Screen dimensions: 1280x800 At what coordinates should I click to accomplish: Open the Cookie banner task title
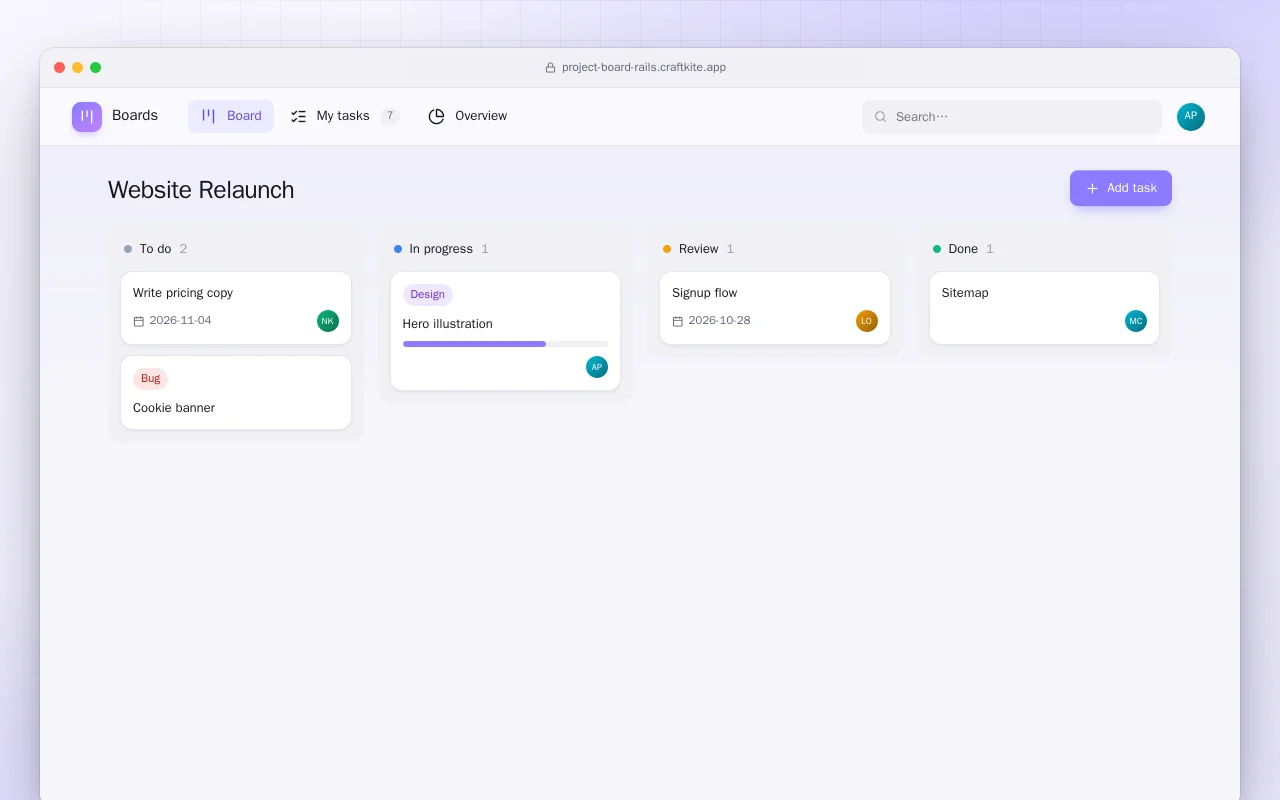pos(174,408)
